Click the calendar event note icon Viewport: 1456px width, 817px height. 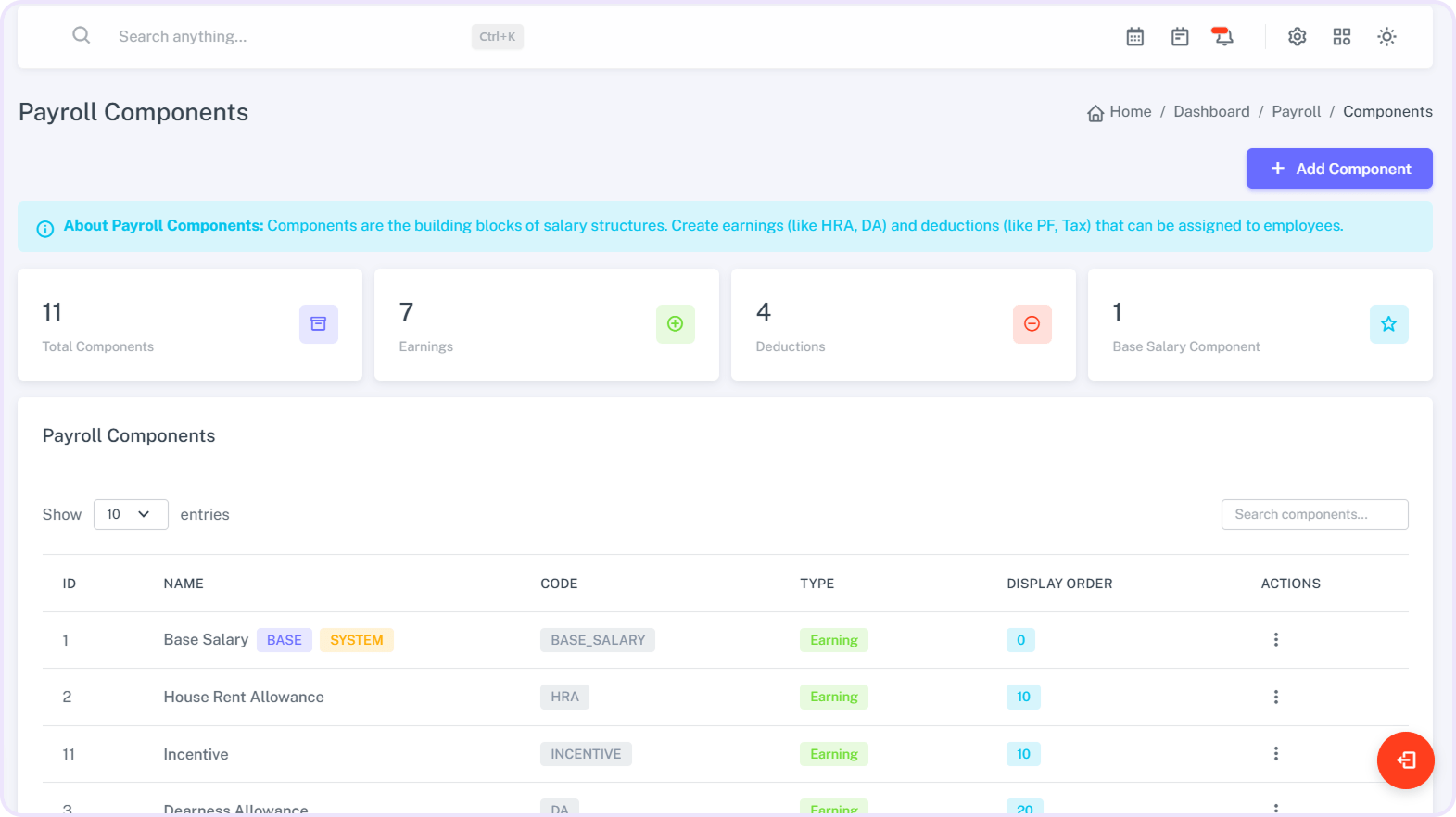(1179, 37)
